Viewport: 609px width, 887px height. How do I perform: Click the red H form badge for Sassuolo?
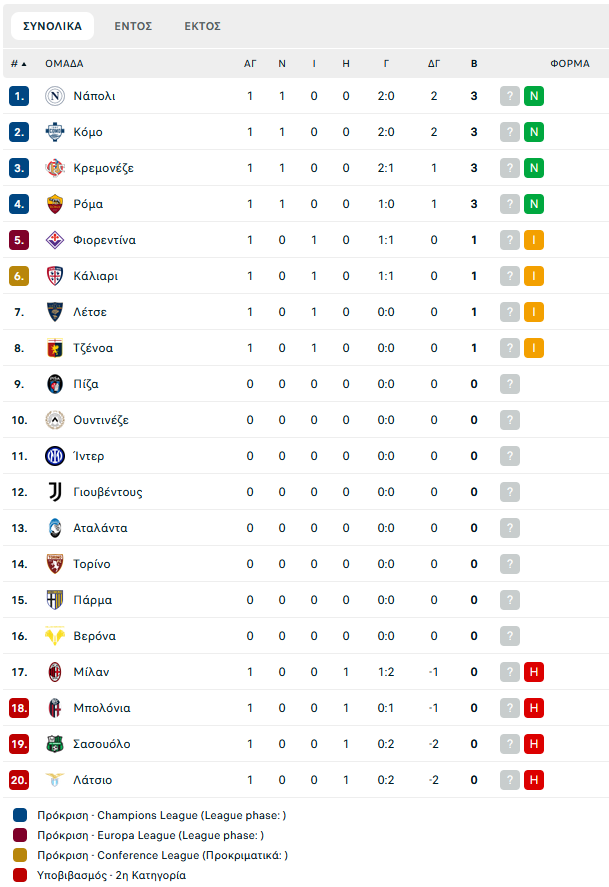534,744
